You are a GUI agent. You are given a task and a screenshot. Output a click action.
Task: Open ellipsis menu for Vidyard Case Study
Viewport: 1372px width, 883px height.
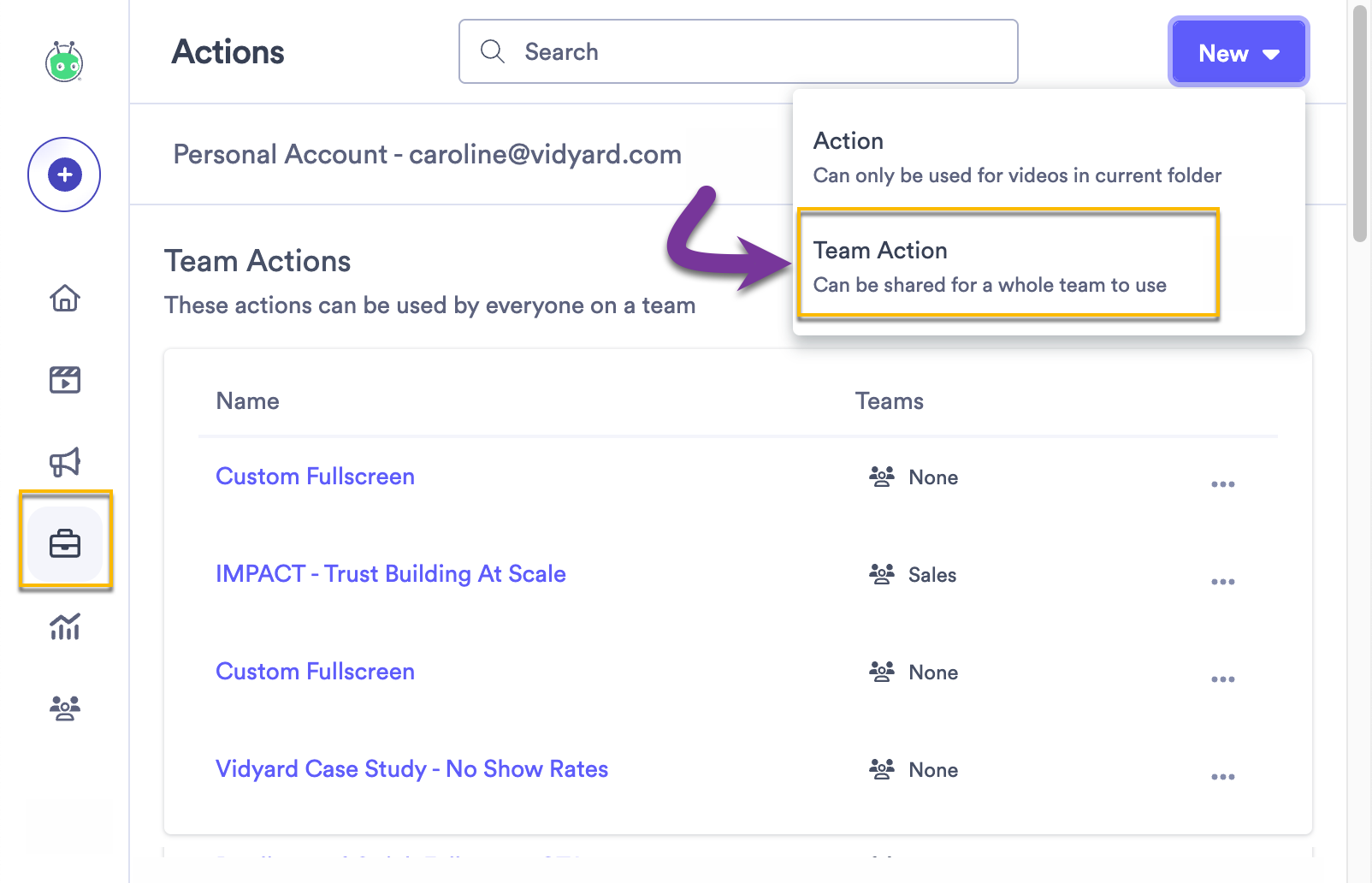pyautogui.click(x=1223, y=776)
